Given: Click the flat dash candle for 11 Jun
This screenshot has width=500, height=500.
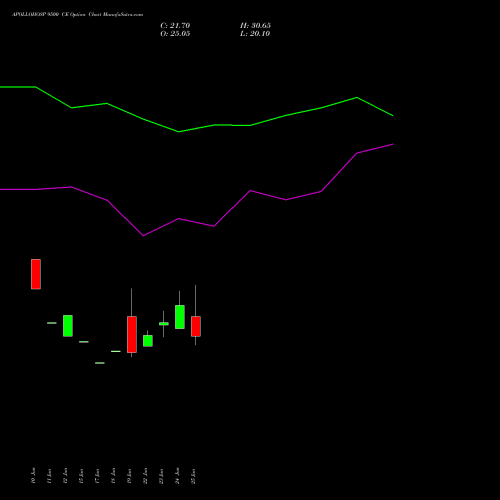Looking at the screenshot, I should pos(52,323).
